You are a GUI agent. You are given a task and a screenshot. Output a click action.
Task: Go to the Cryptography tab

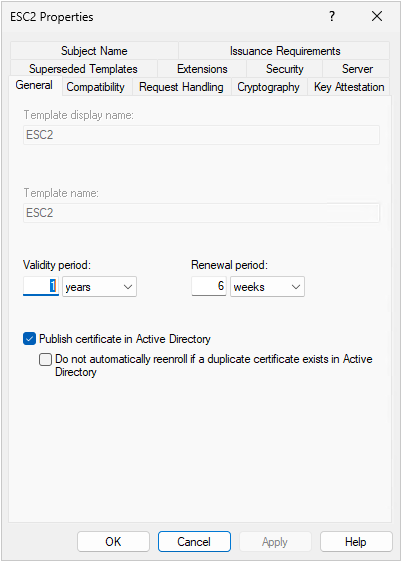click(x=269, y=87)
